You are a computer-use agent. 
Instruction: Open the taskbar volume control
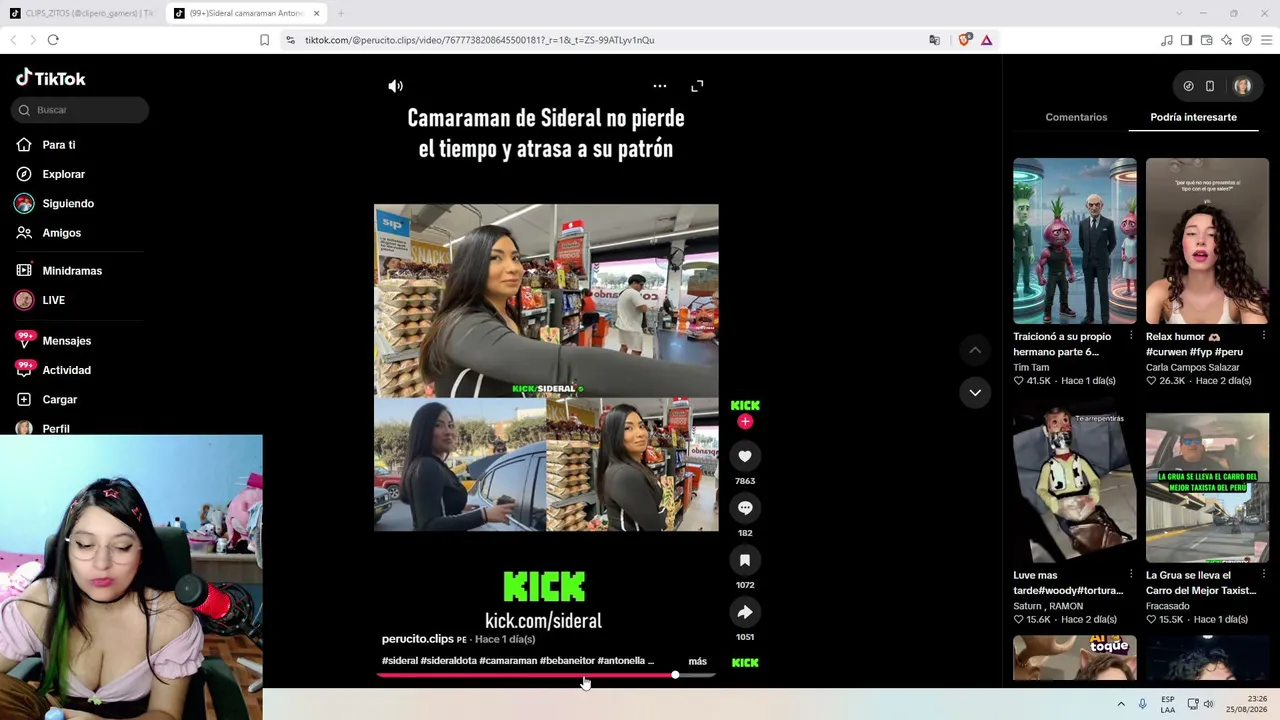[1209, 704]
